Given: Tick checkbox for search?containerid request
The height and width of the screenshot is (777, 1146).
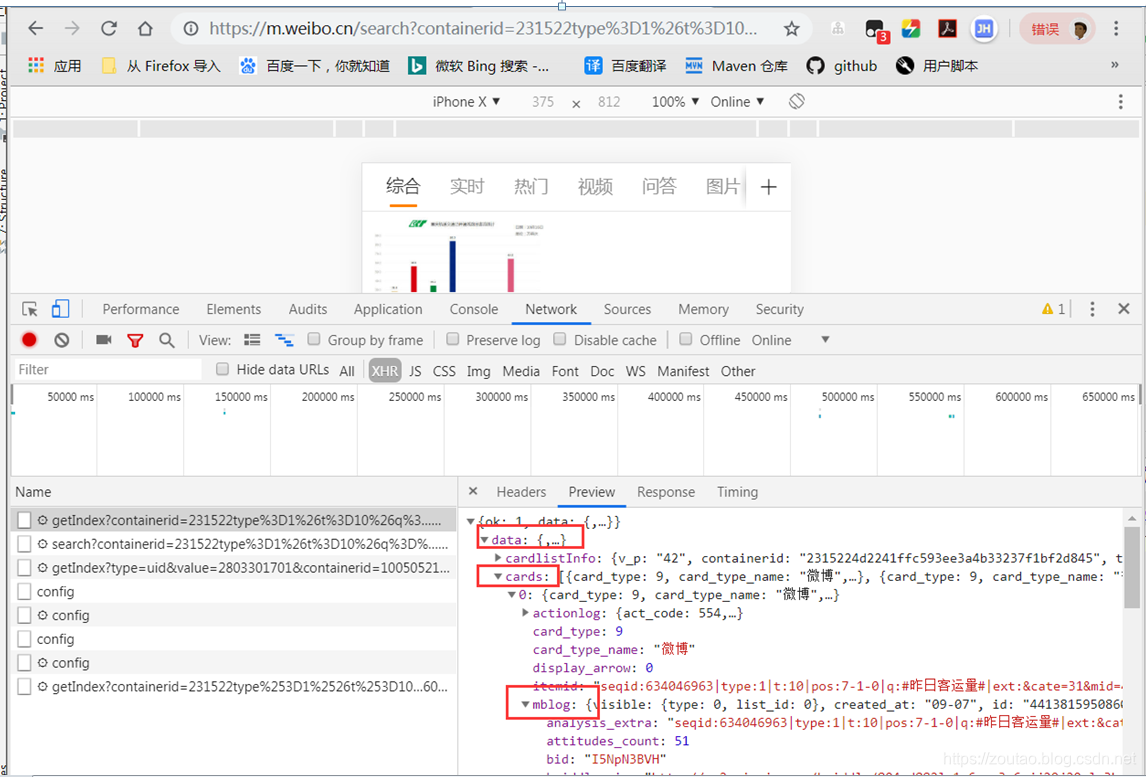Looking at the screenshot, I should point(24,544).
